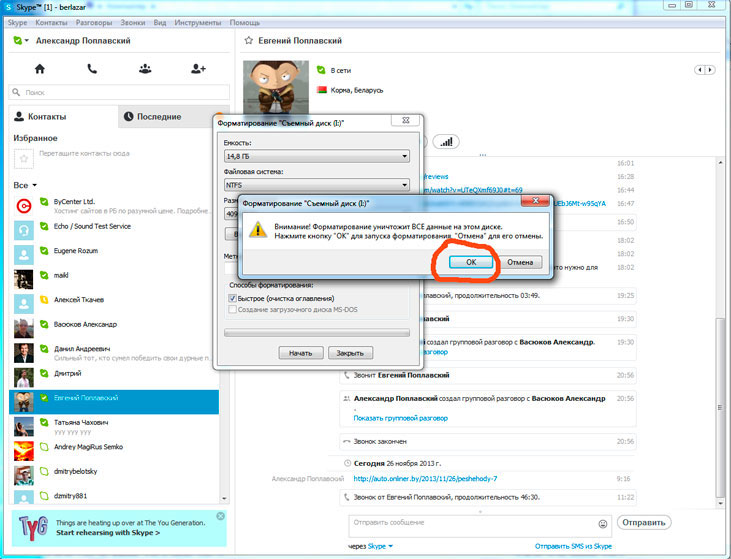Open the call phones dial icon
The width and height of the screenshot is (731, 559).
[92, 69]
